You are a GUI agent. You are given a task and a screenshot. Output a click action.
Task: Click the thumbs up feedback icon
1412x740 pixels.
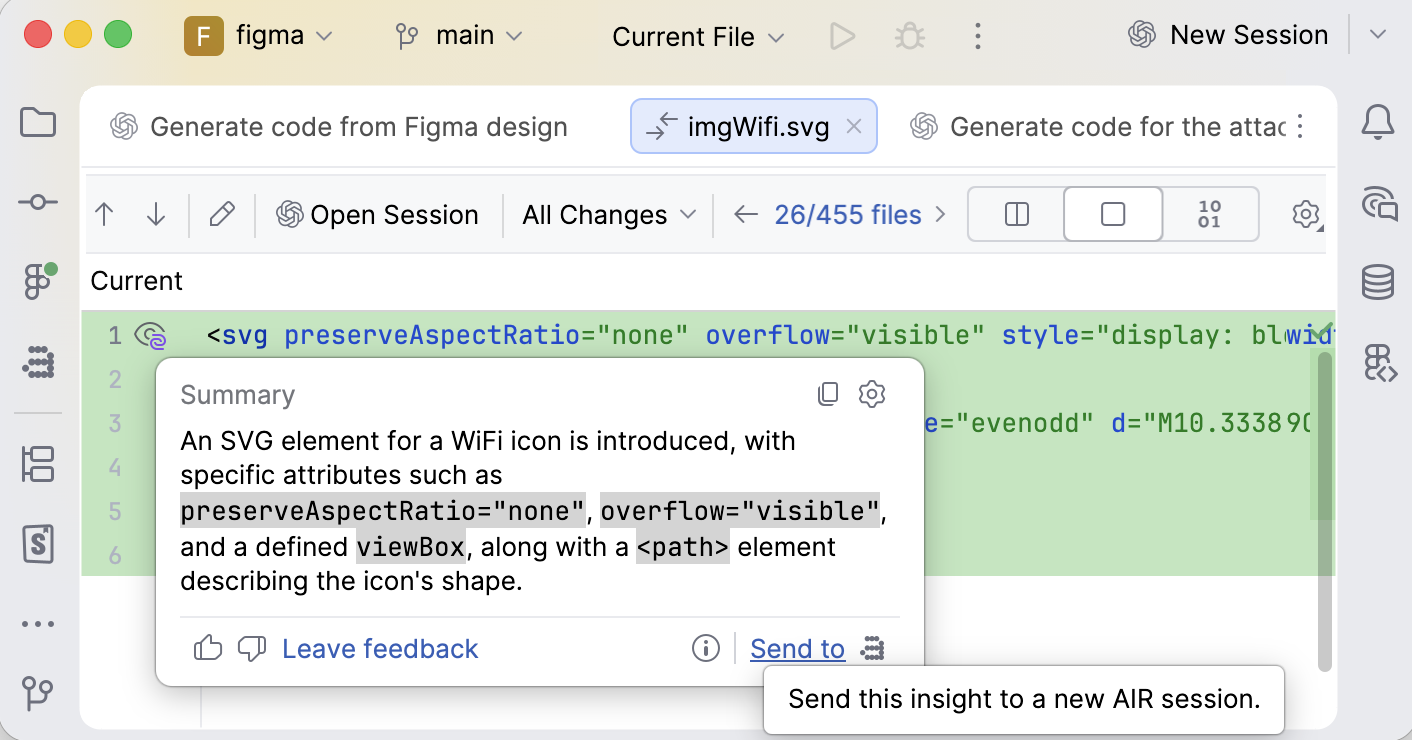(x=208, y=649)
